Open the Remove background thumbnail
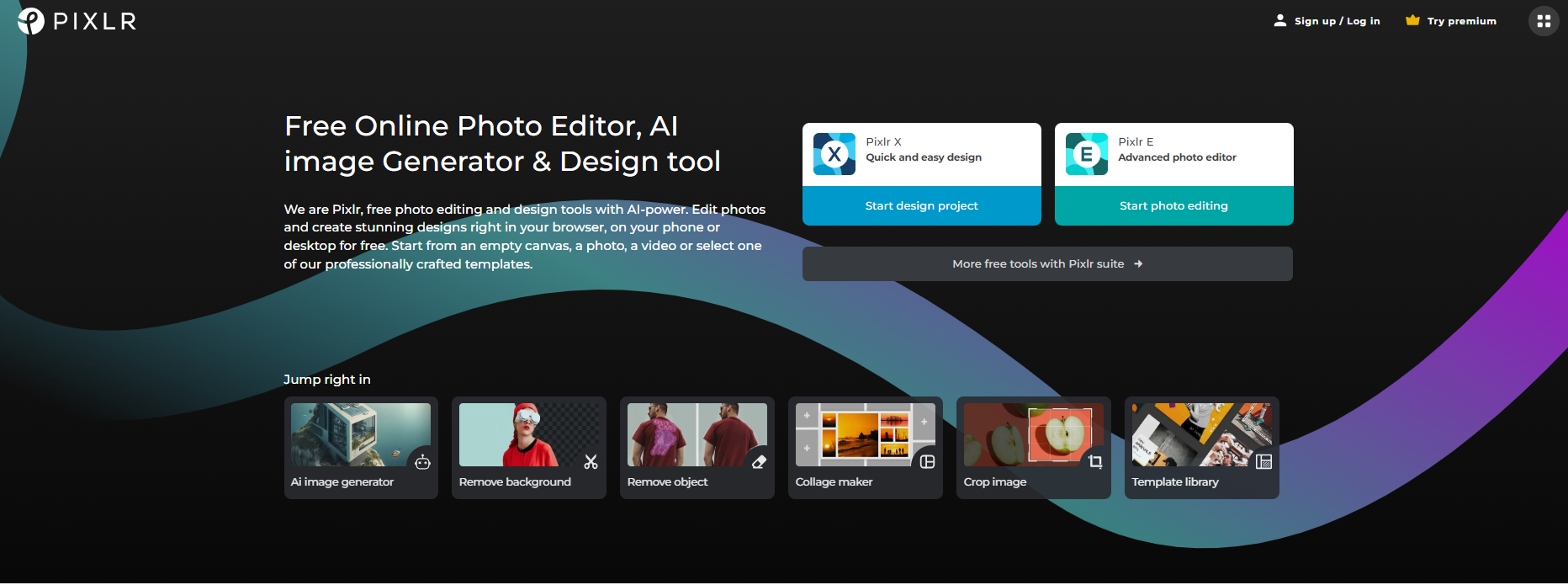Image resolution: width=1568 pixels, height=585 pixels. [x=529, y=434]
